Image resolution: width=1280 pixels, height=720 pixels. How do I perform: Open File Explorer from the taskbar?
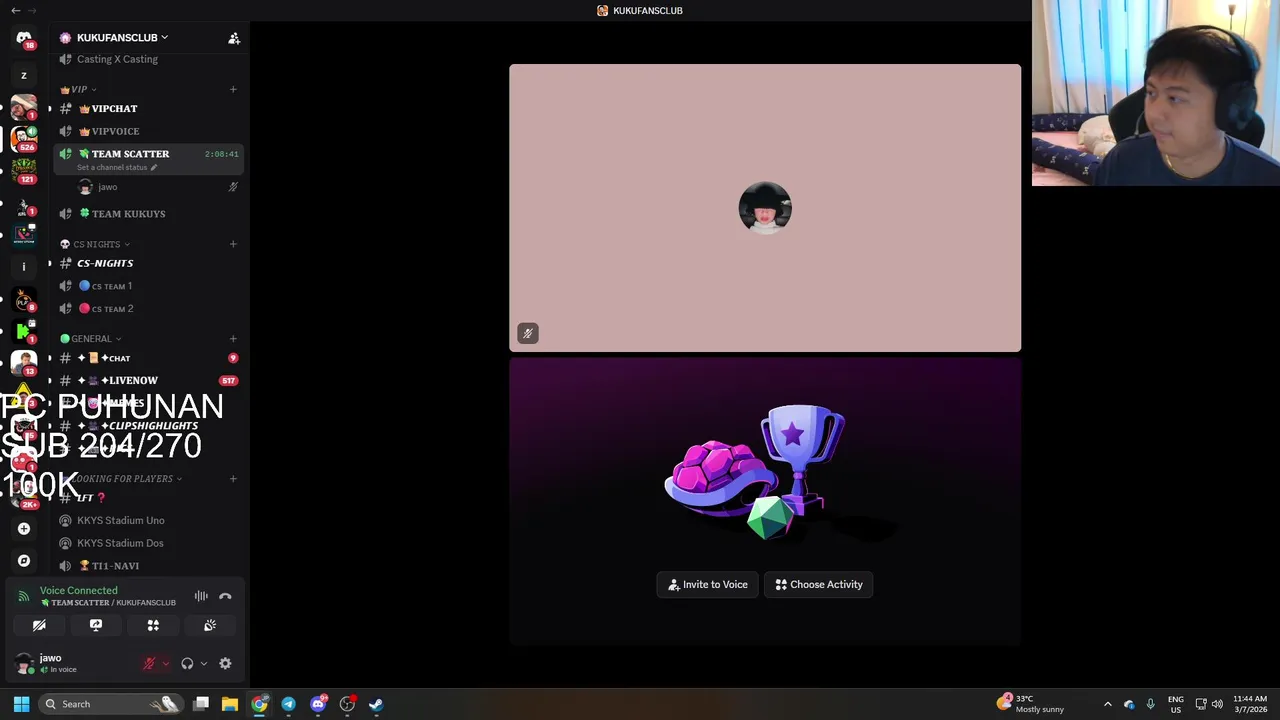pyautogui.click(x=230, y=704)
